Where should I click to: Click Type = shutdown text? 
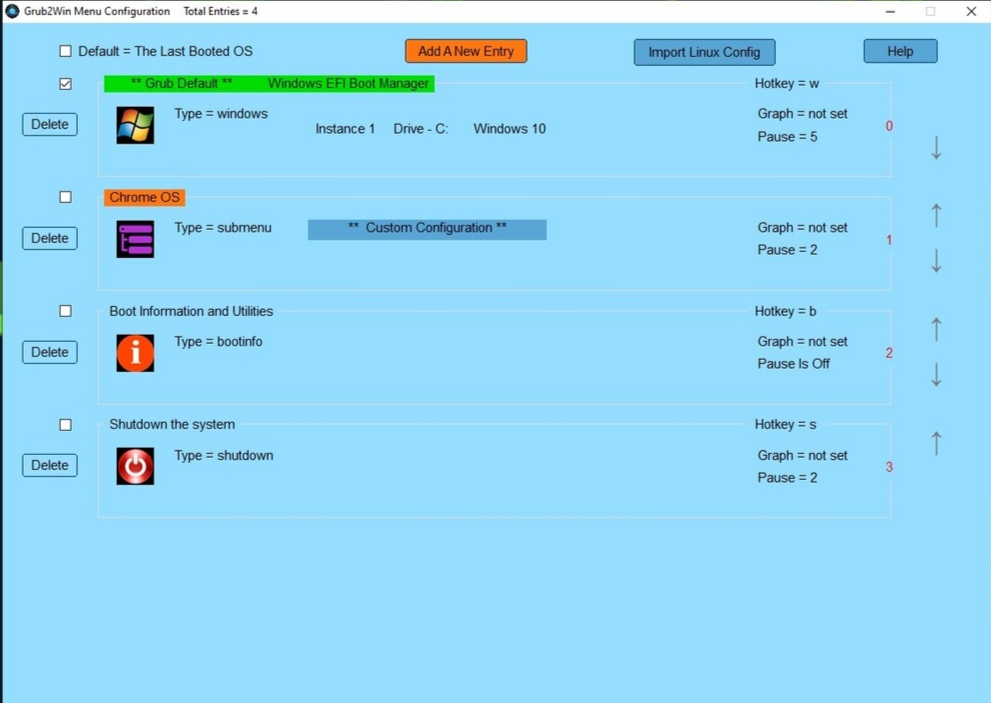coord(224,455)
